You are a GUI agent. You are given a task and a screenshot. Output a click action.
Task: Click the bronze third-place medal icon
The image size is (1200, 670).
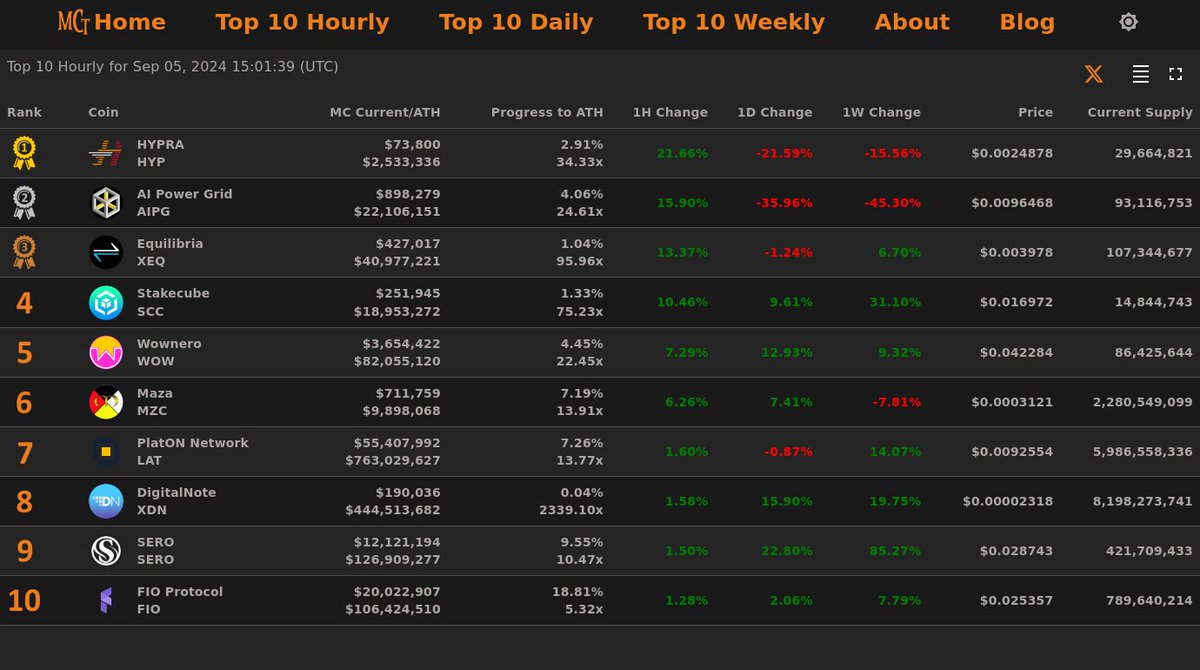click(24, 252)
